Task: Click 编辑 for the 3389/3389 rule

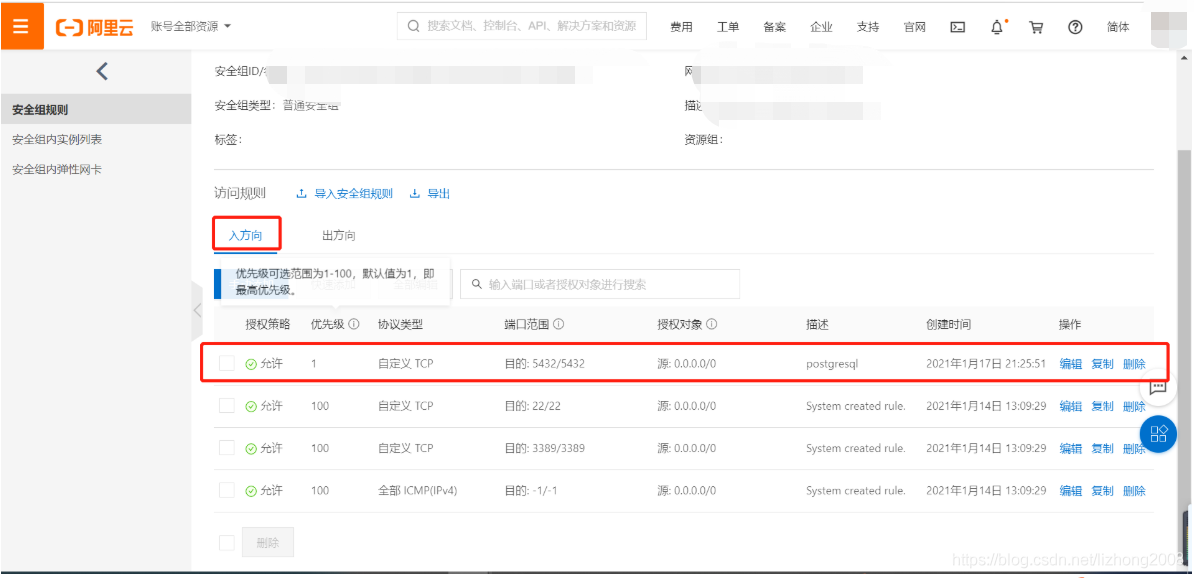Action: click(1071, 449)
